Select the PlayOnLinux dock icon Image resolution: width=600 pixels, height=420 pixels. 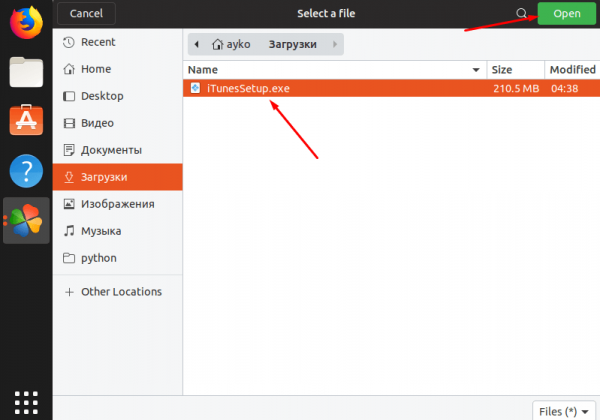coord(26,220)
